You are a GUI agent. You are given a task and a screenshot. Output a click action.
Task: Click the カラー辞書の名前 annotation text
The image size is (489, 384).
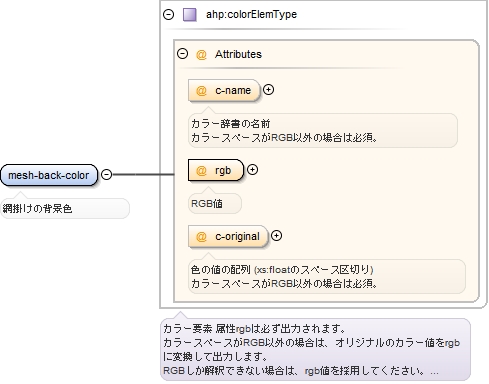231,124
